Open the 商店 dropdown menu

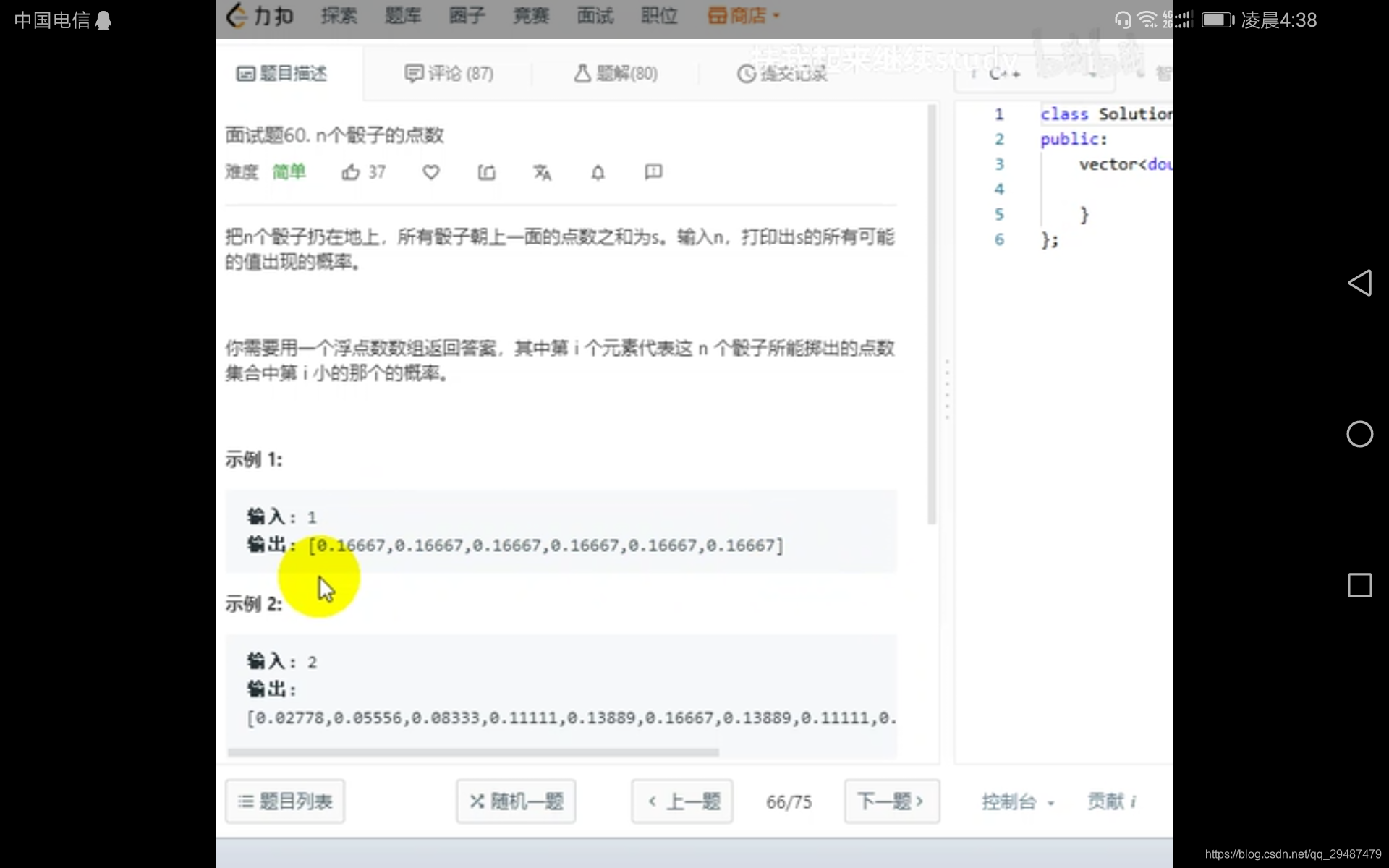click(743, 16)
